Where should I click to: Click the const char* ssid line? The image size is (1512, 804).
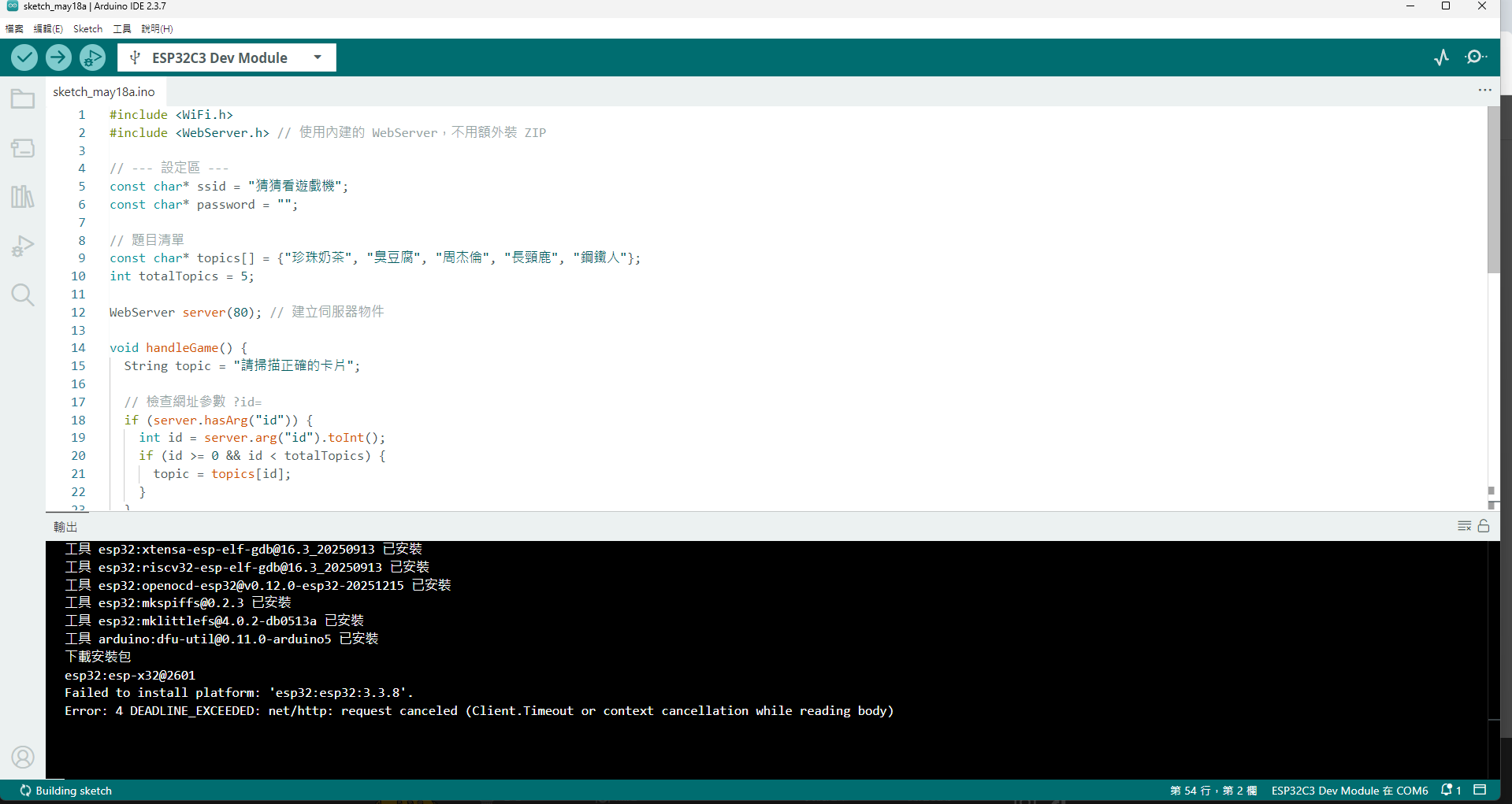(x=228, y=187)
